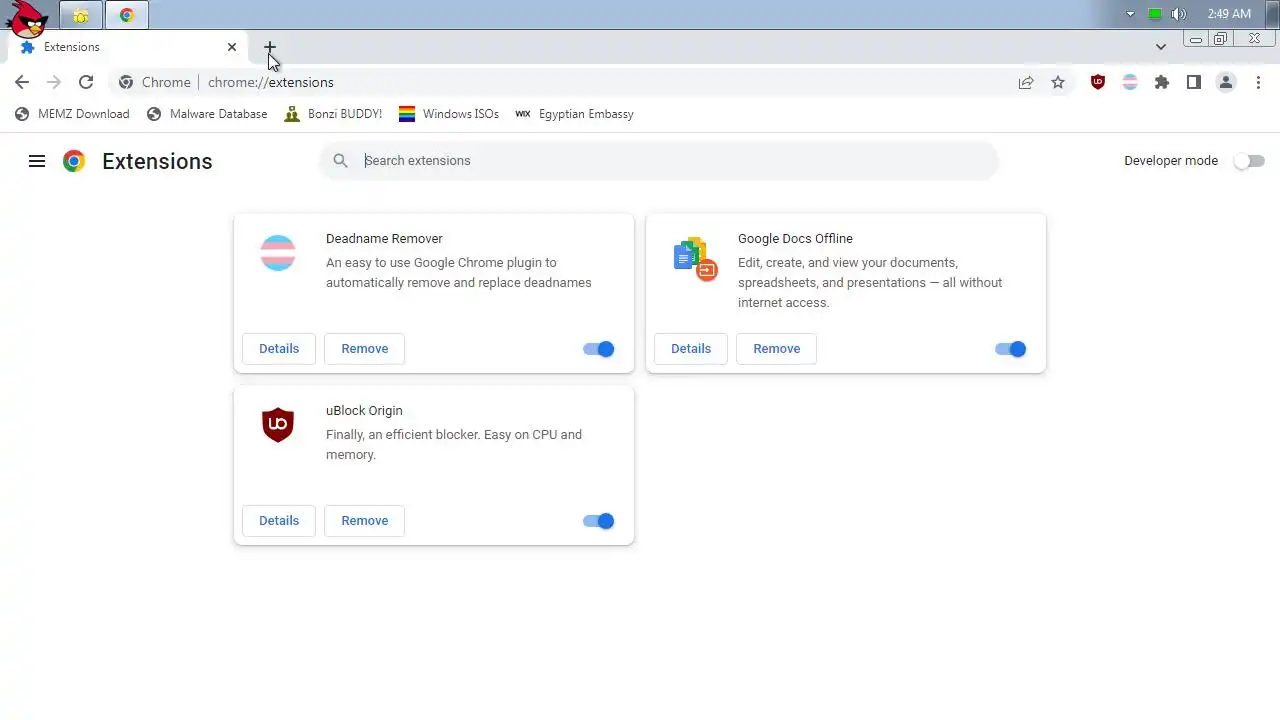Image resolution: width=1280 pixels, height=720 pixels.
Task: Click the 'Developer mode' label text
Action: point(1171,161)
